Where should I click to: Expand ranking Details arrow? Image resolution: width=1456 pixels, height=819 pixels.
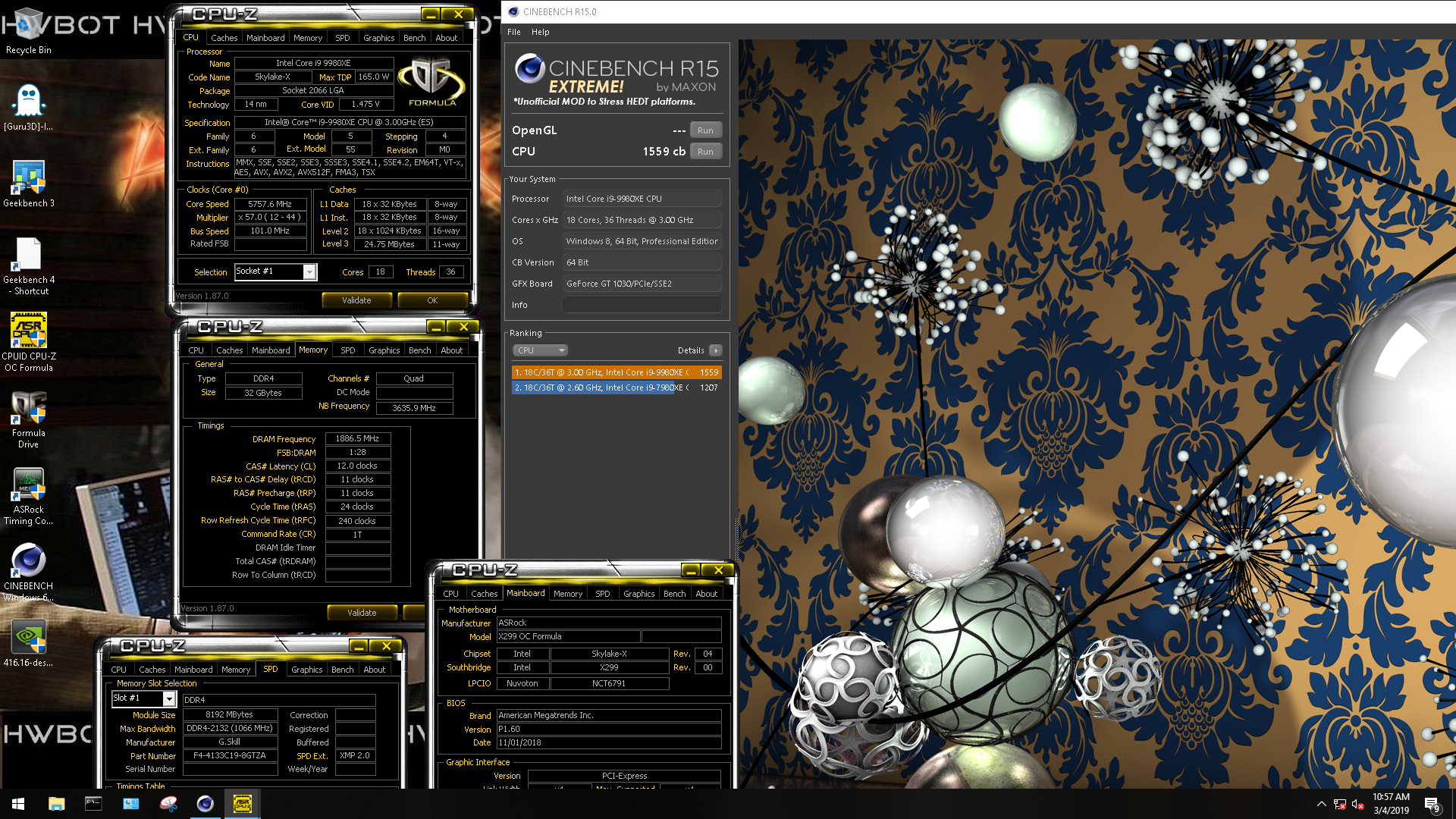coord(715,350)
